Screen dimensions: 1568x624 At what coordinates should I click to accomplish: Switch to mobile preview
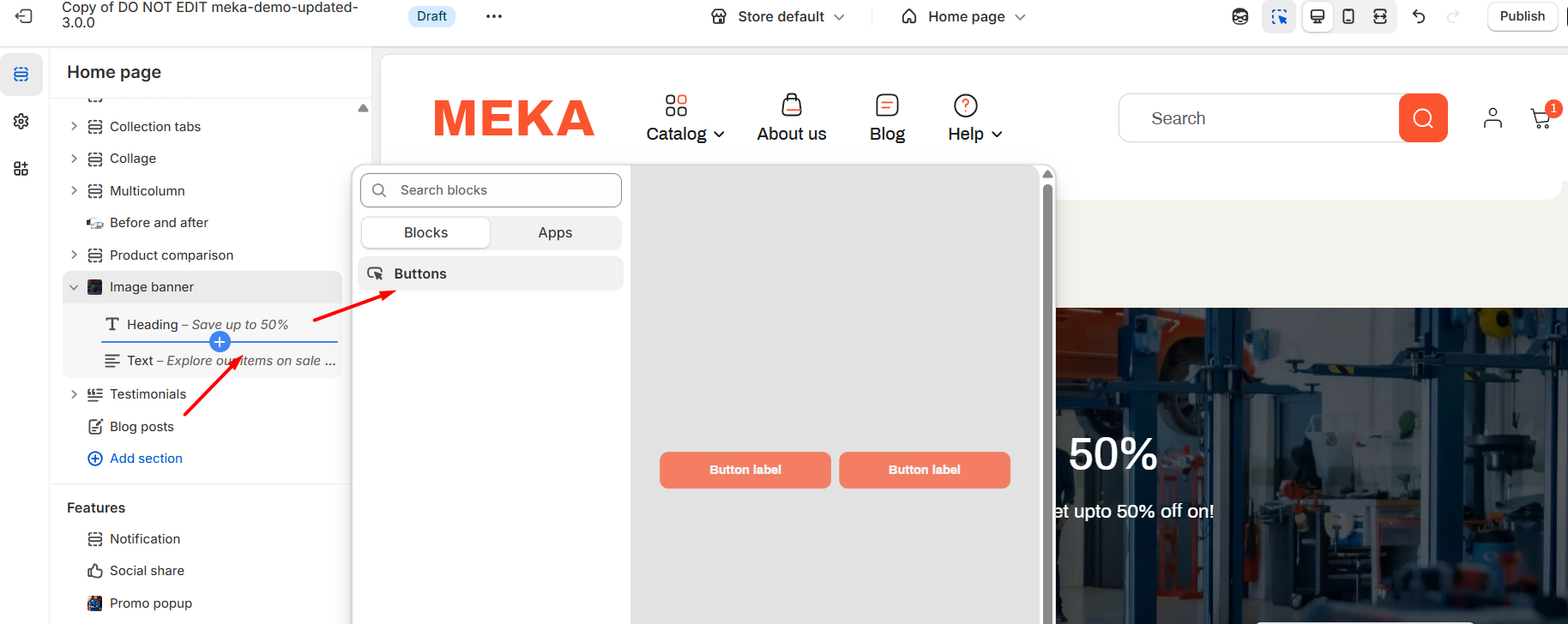(x=1348, y=16)
